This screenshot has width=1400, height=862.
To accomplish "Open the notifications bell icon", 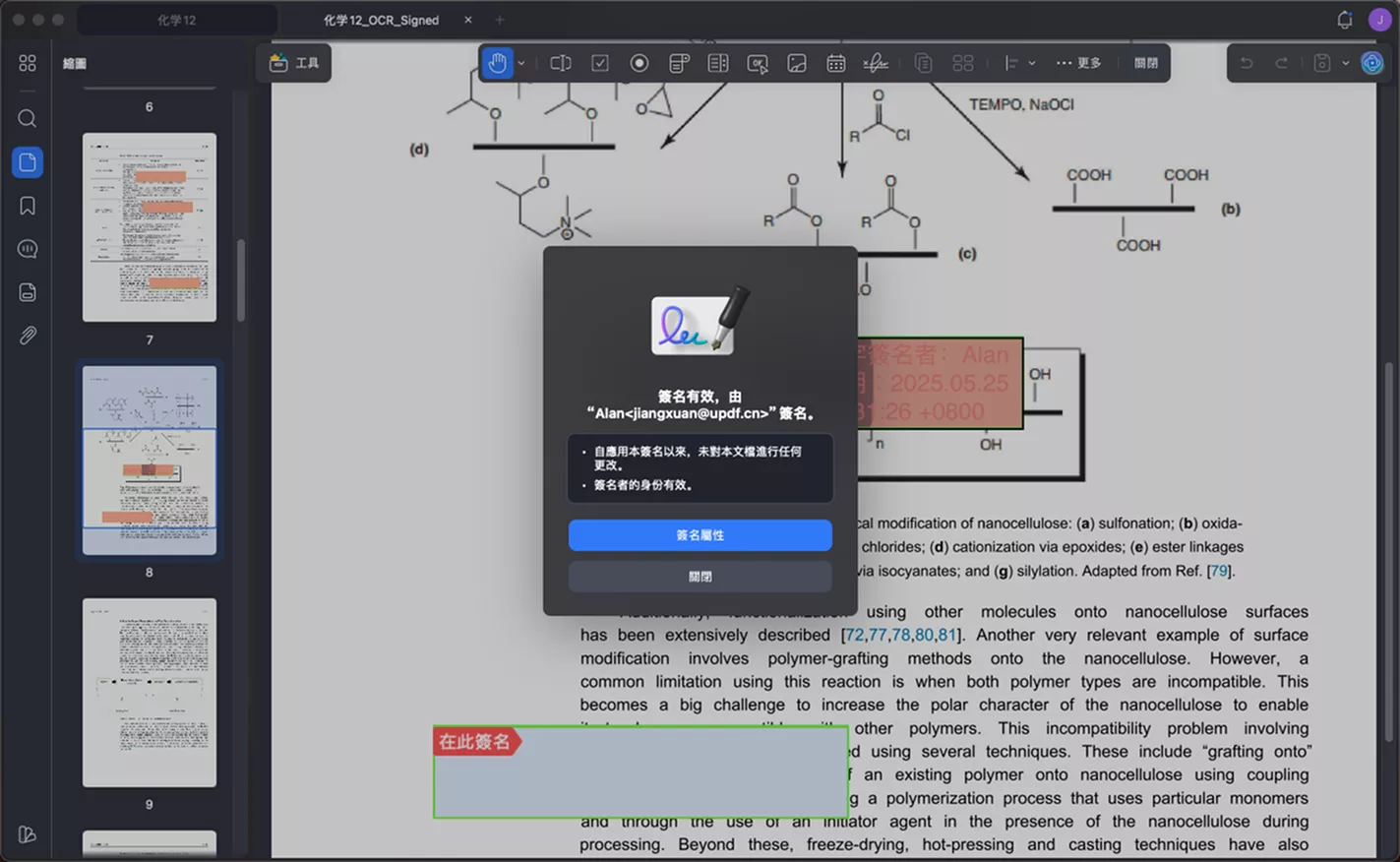I will (x=1345, y=20).
